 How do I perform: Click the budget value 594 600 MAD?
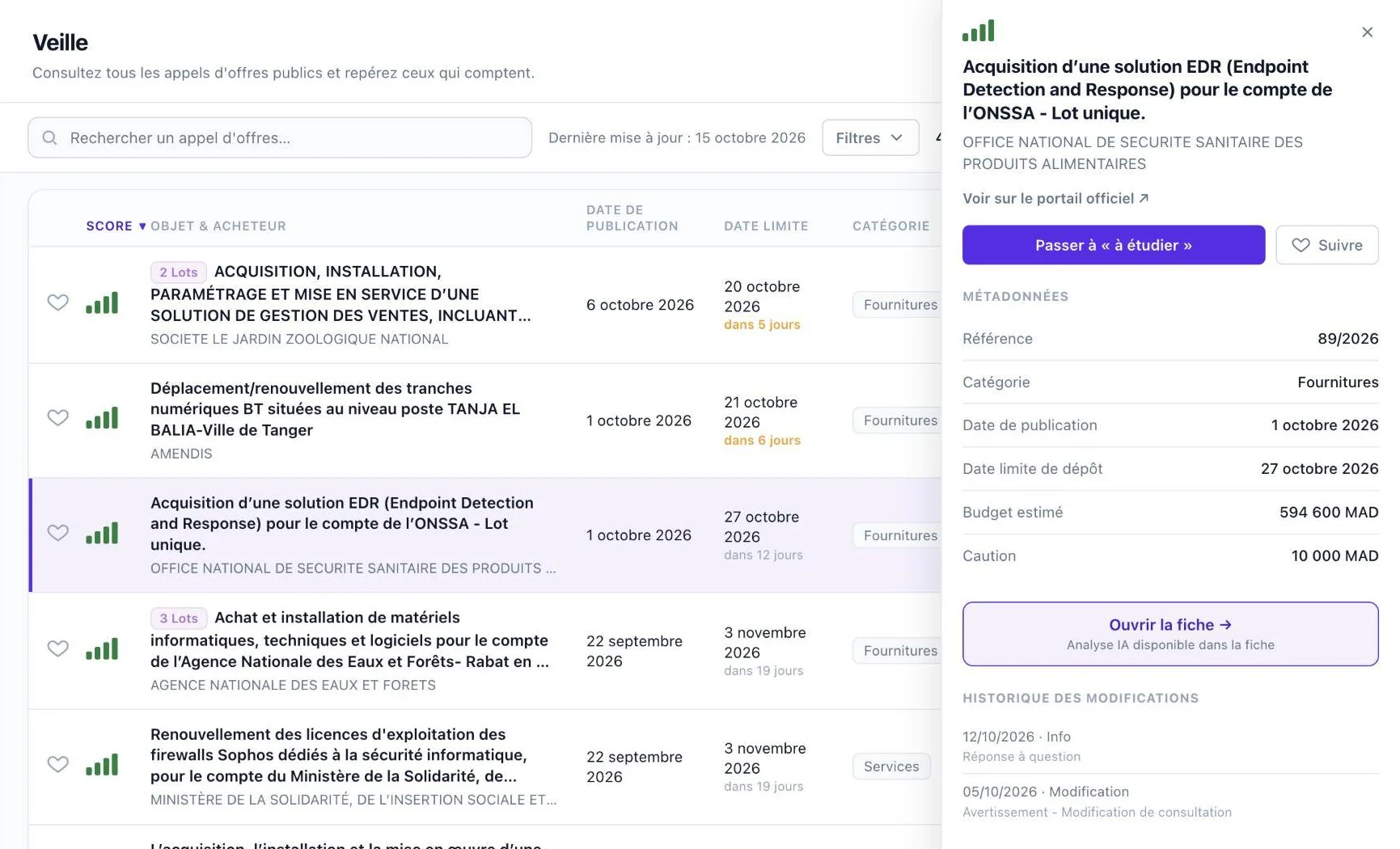pyautogui.click(x=1328, y=513)
